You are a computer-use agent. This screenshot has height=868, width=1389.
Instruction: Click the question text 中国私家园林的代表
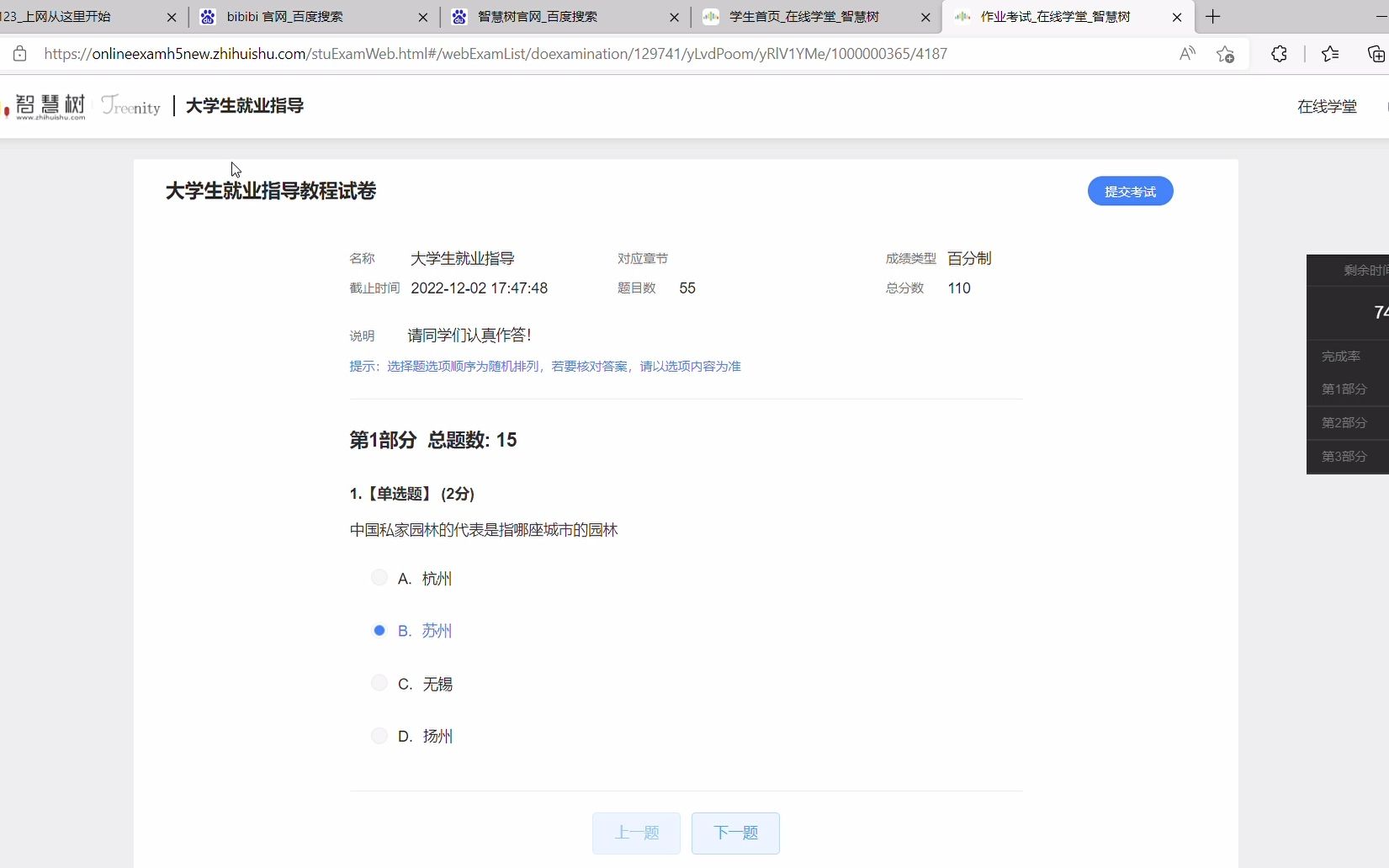click(x=484, y=530)
